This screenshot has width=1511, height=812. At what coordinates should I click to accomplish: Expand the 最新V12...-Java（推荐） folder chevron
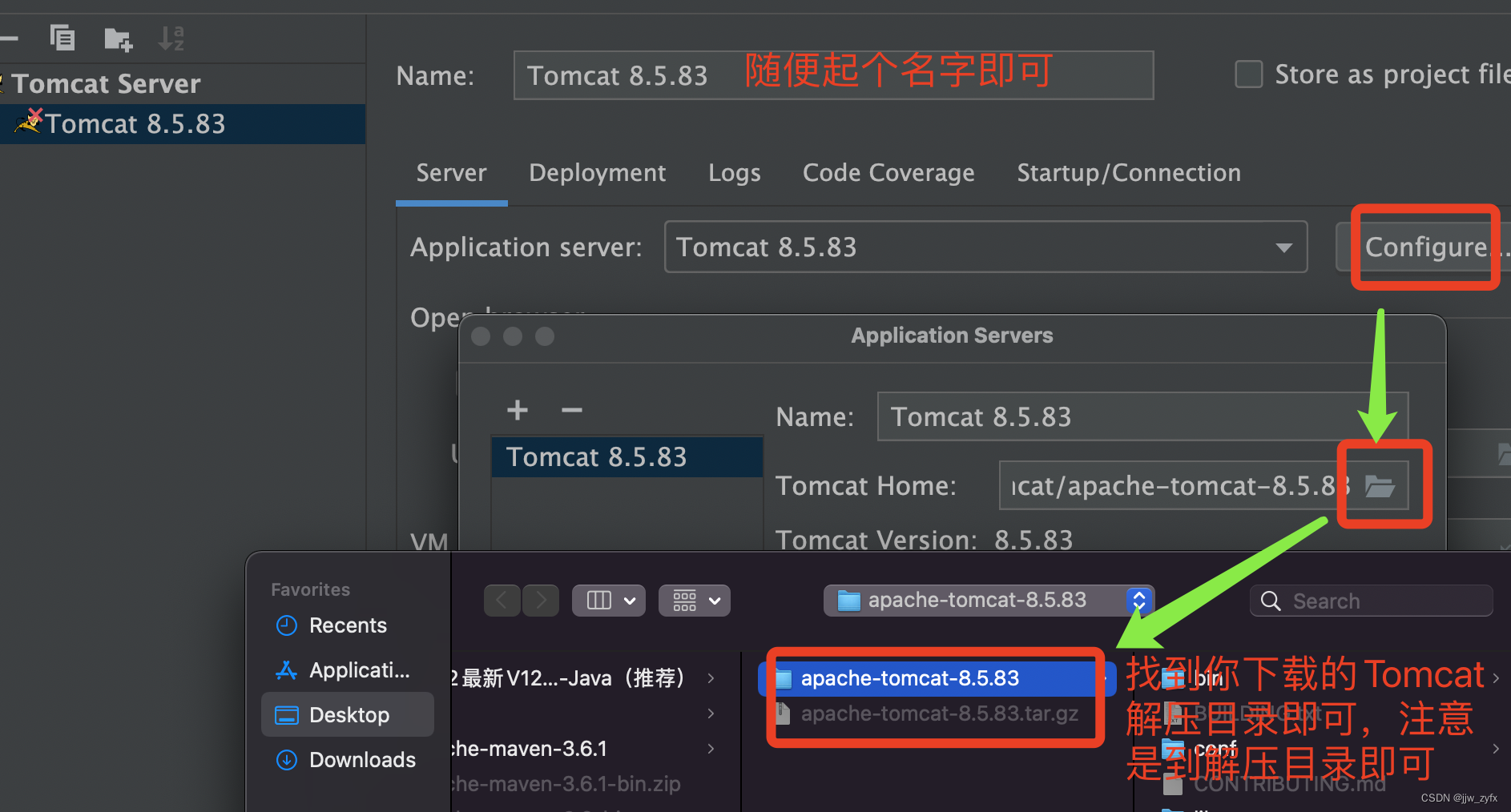(711, 678)
